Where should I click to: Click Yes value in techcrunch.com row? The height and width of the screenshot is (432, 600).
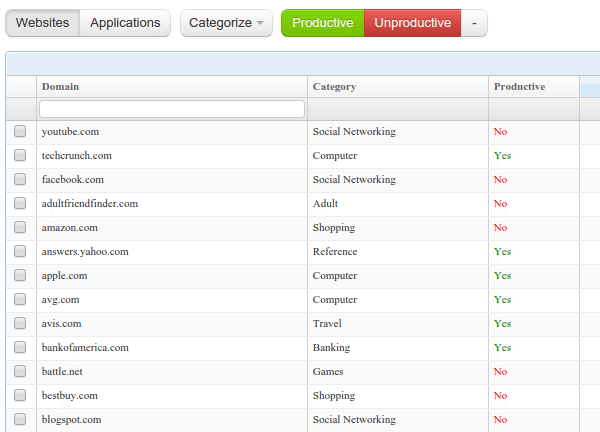[502, 156]
